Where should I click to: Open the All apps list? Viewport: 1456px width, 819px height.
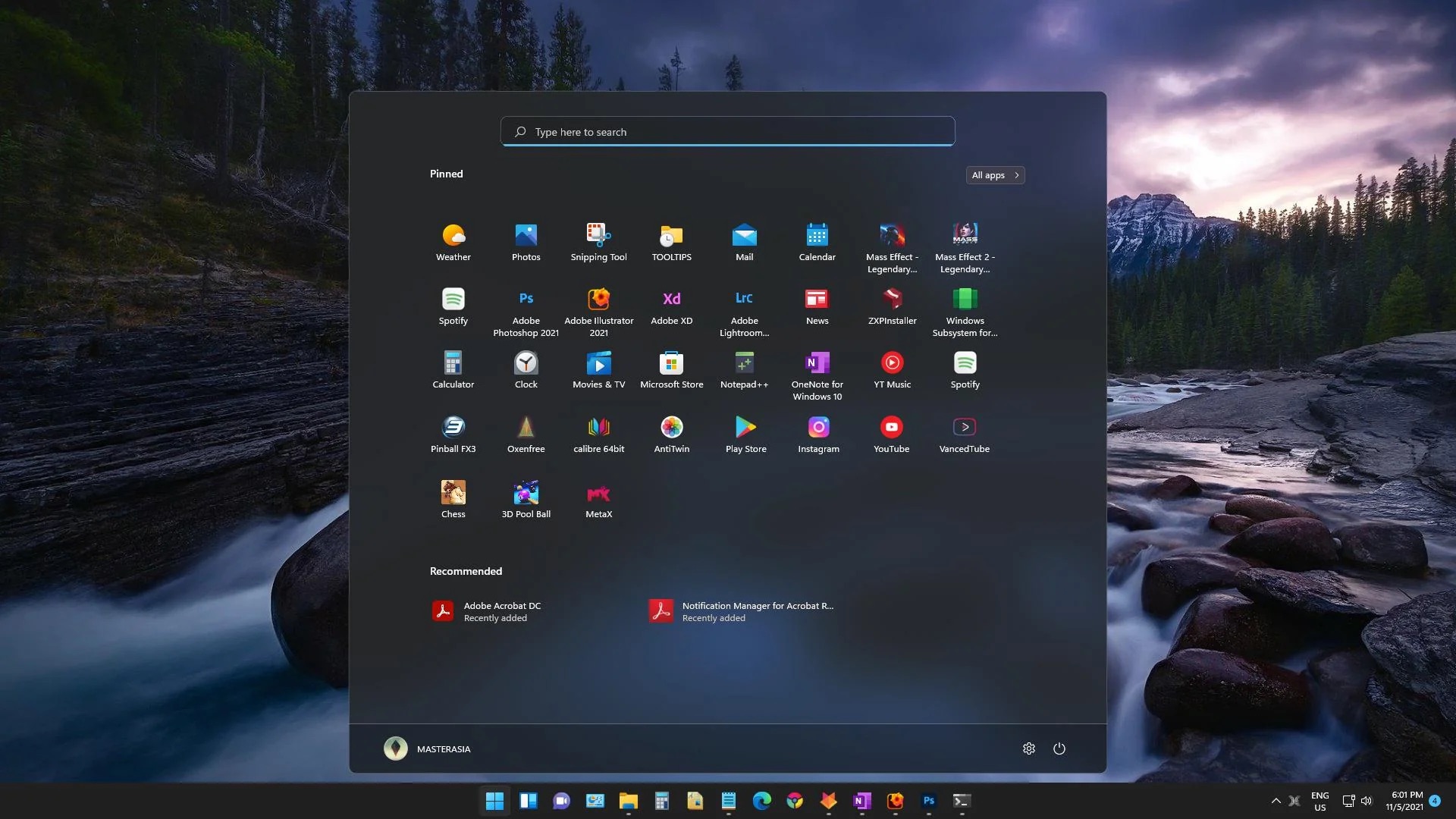click(x=995, y=175)
